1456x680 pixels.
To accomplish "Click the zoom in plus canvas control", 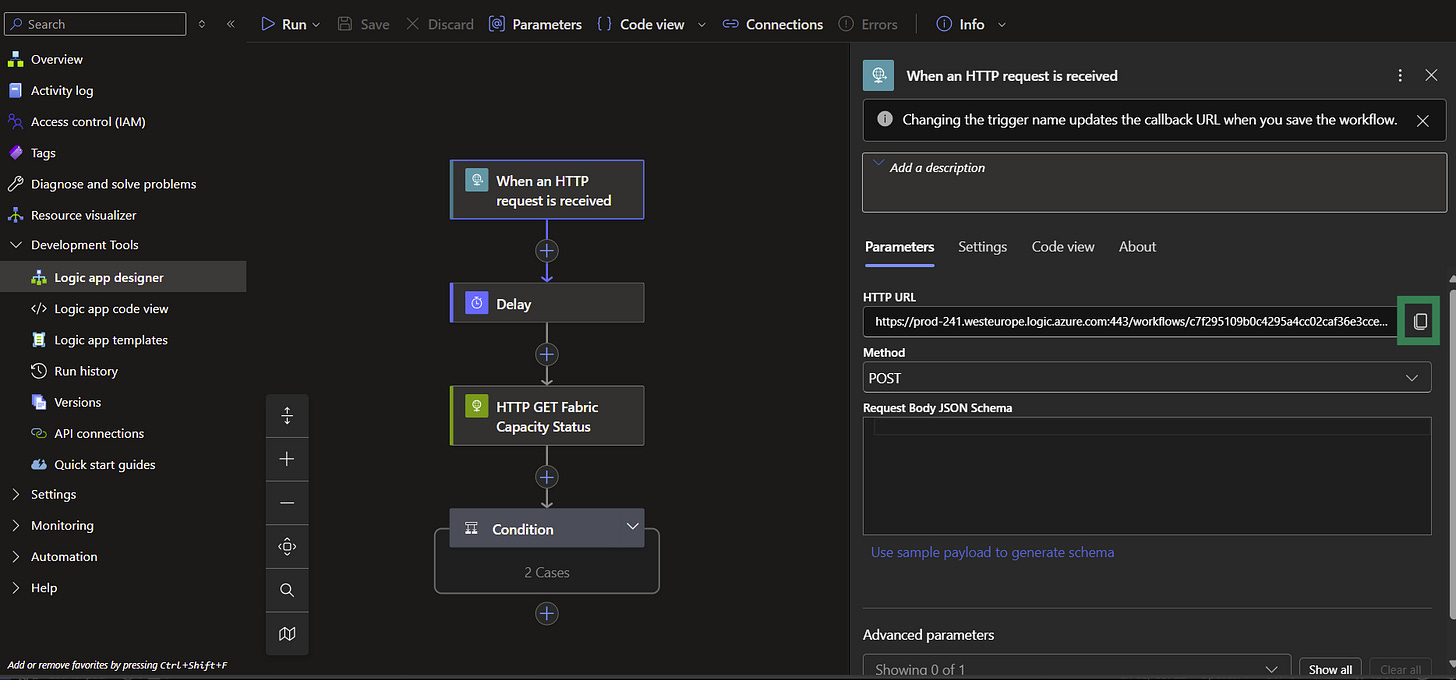I will pyautogui.click(x=287, y=459).
